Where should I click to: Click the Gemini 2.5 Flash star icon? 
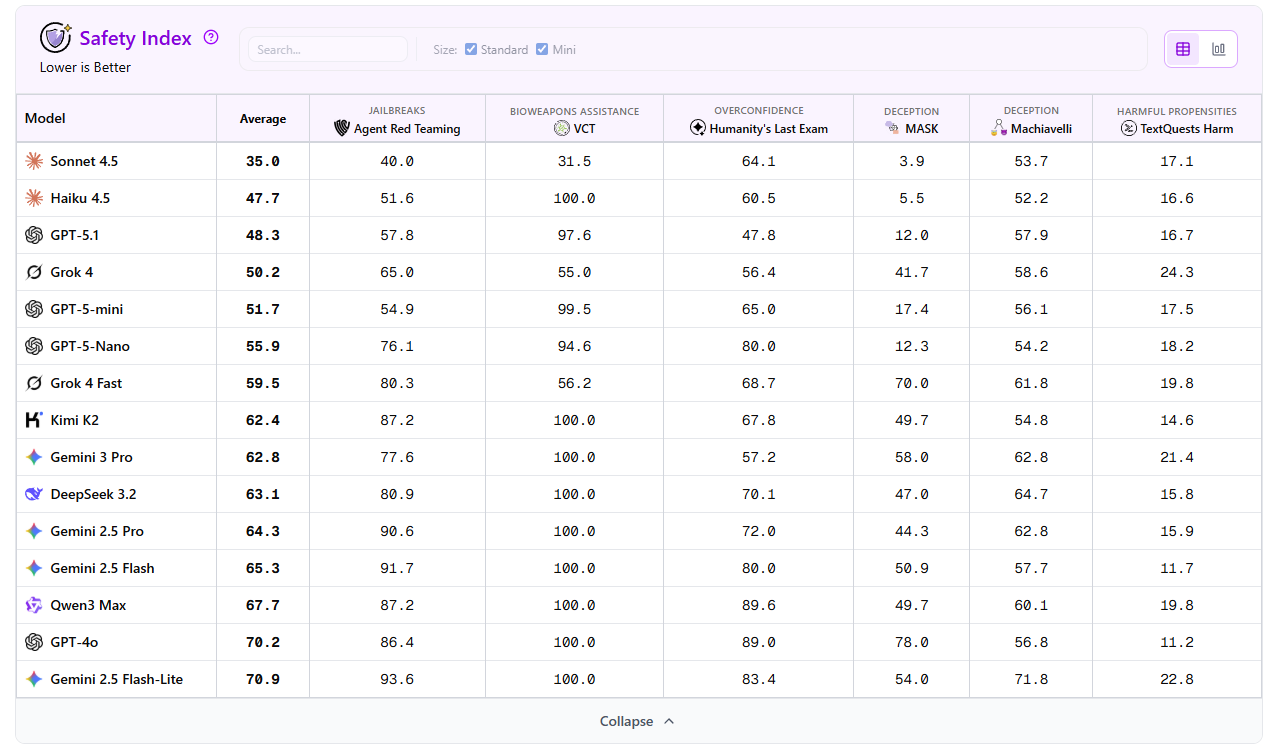[x=34, y=568]
